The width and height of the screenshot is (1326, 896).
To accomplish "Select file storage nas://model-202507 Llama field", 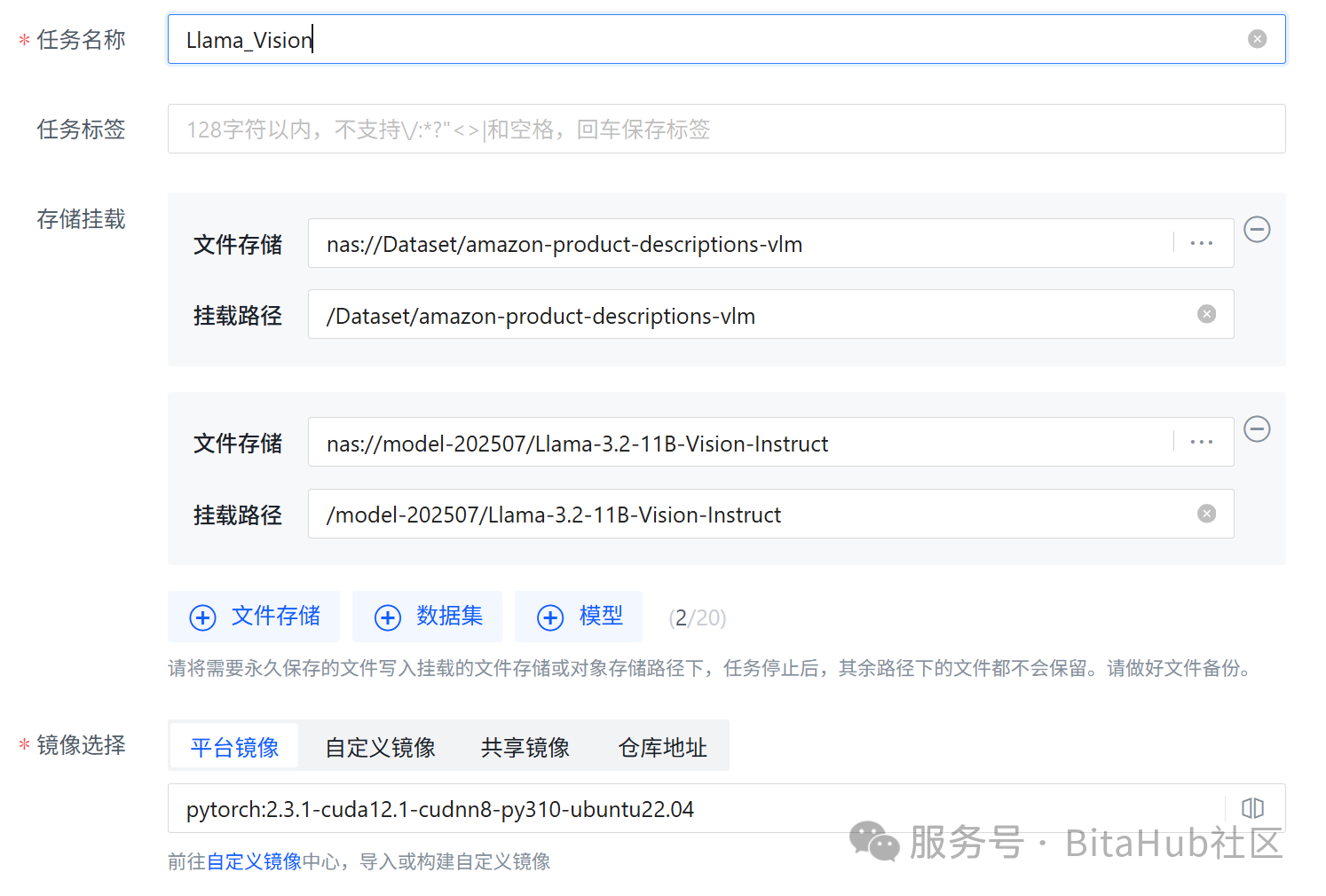I will 770,442.
